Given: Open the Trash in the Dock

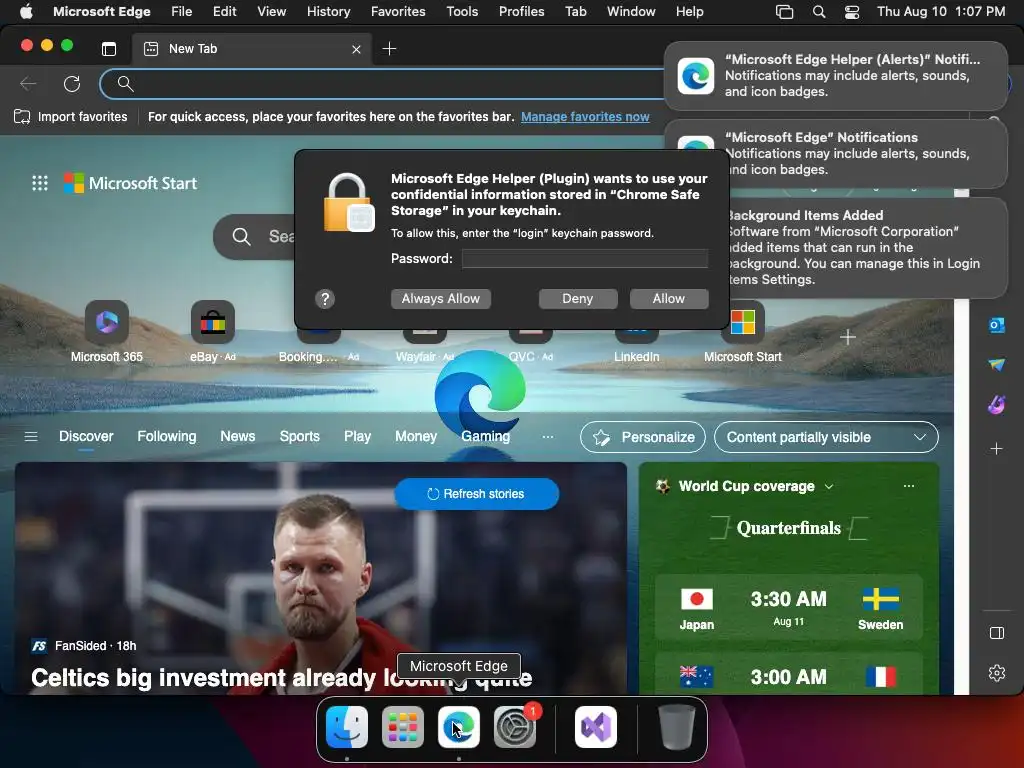Looking at the screenshot, I should [677, 727].
